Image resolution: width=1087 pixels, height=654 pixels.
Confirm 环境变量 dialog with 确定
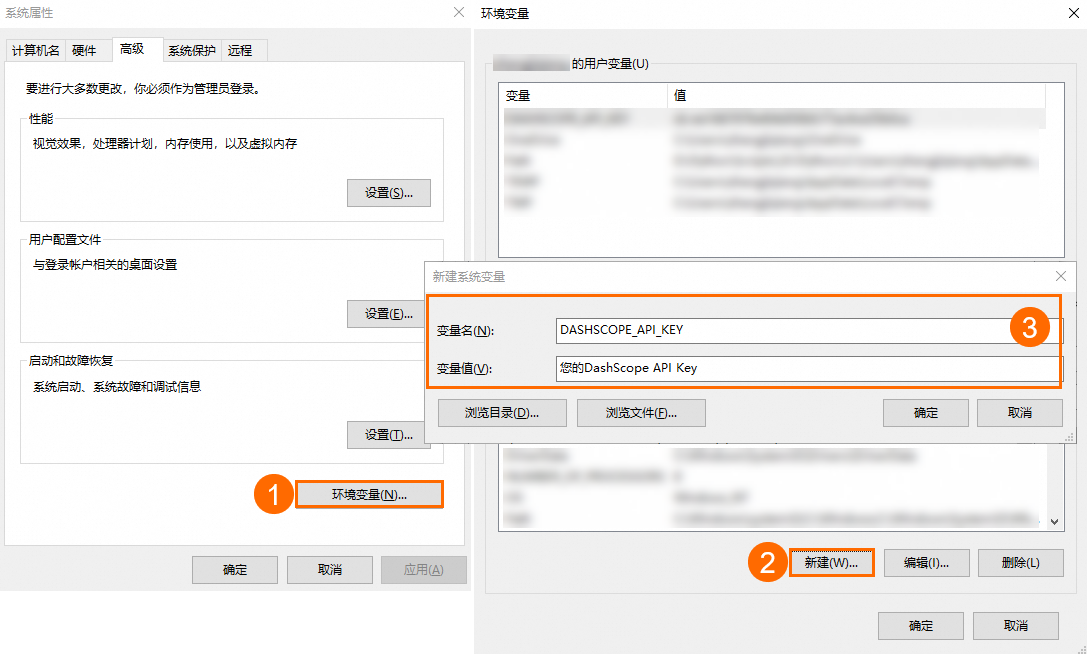pyautogui.click(x=921, y=626)
